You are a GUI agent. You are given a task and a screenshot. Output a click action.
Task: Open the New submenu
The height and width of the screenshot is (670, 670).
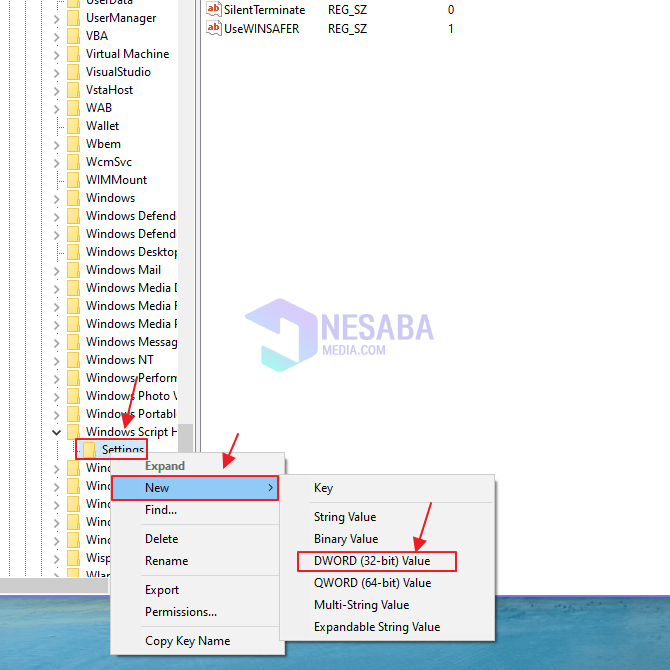coord(194,488)
